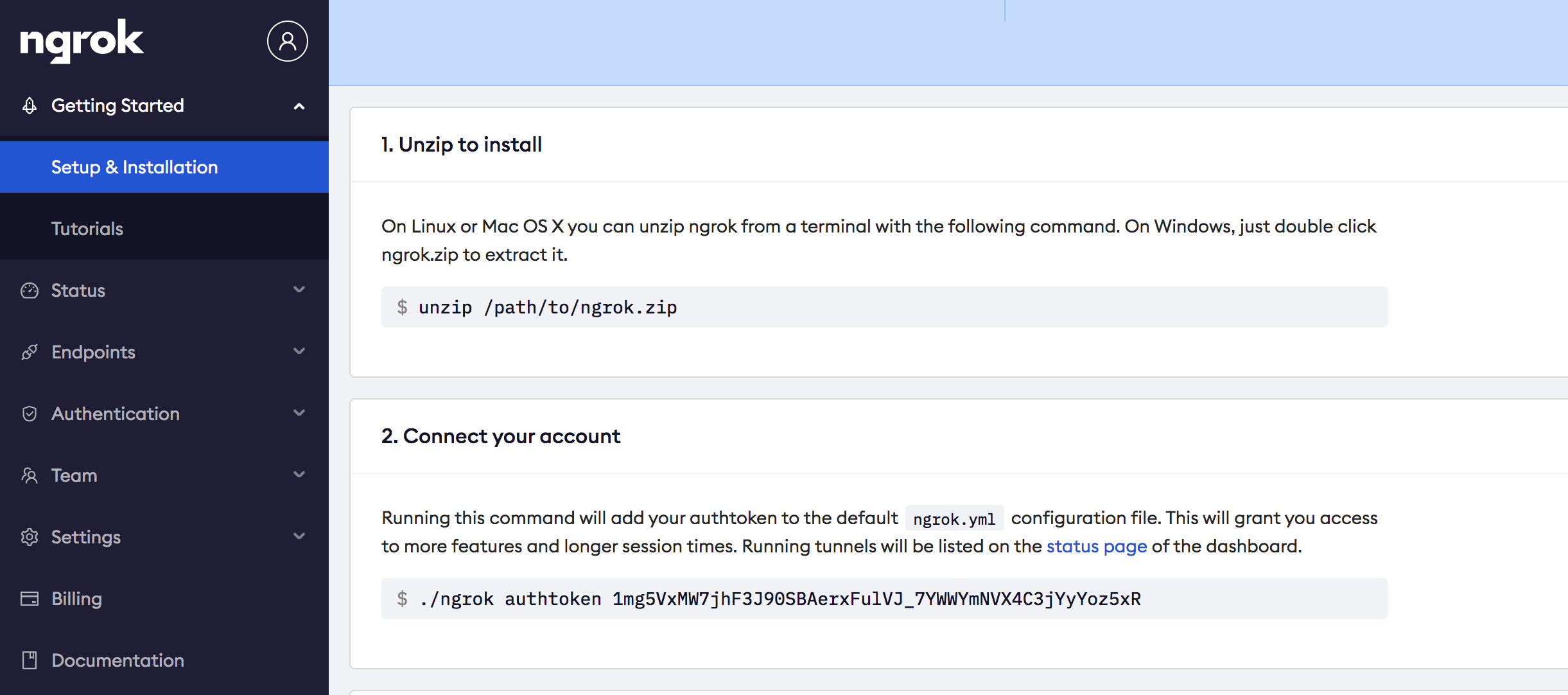The image size is (1568, 695).
Task: Click the Documentation book icon
Action: coord(30,660)
